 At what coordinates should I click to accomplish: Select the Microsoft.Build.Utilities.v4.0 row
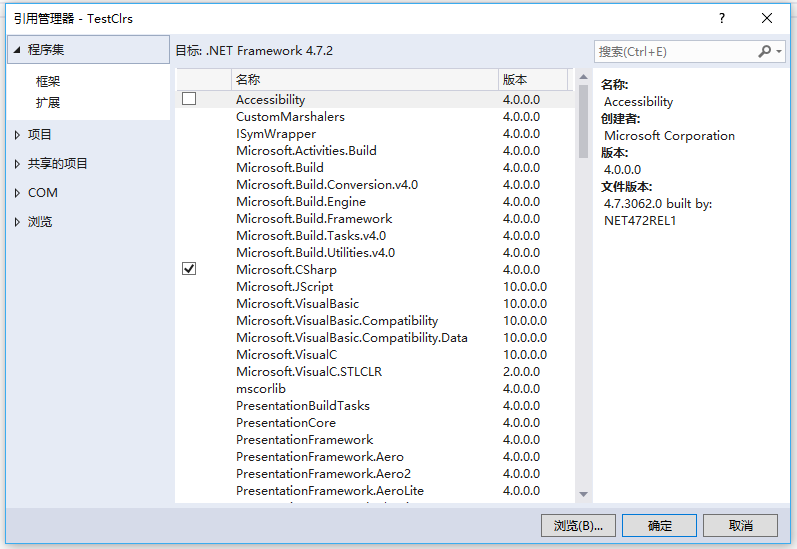tap(375, 253)
